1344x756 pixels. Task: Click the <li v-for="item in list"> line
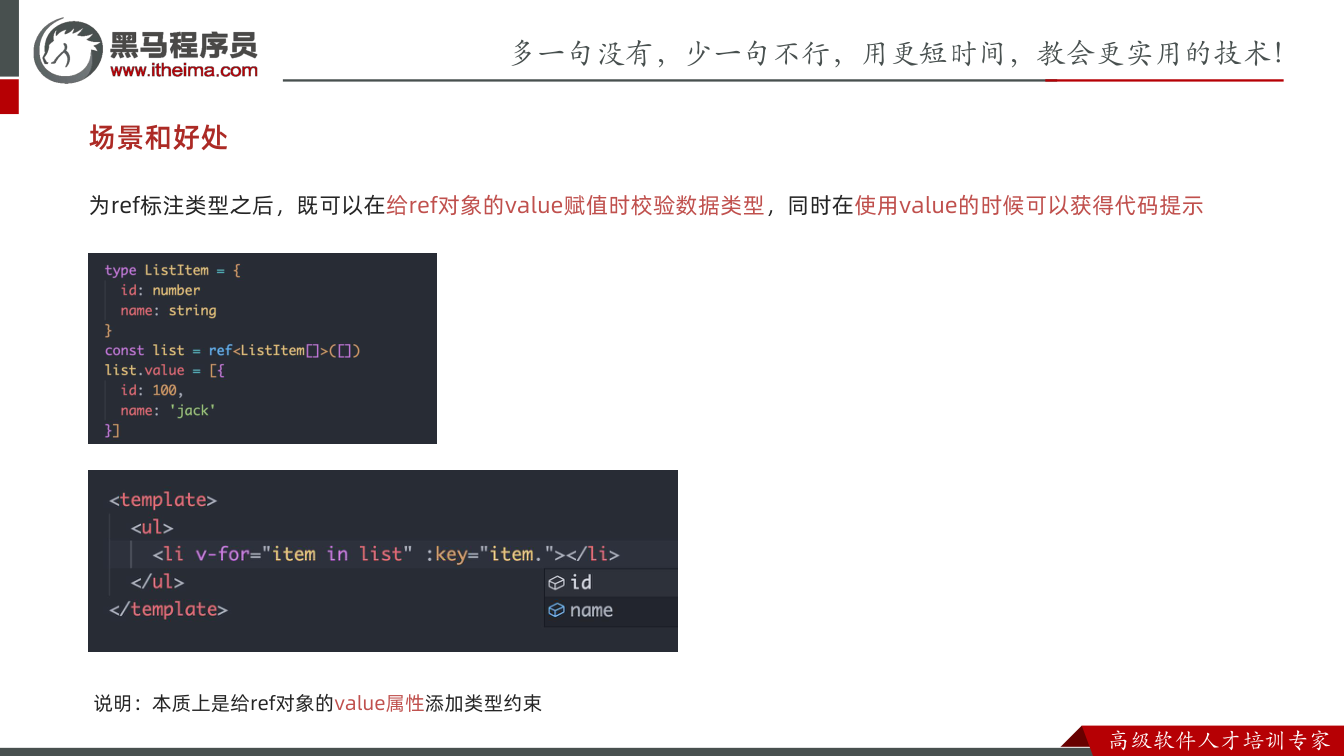point(386,554)
